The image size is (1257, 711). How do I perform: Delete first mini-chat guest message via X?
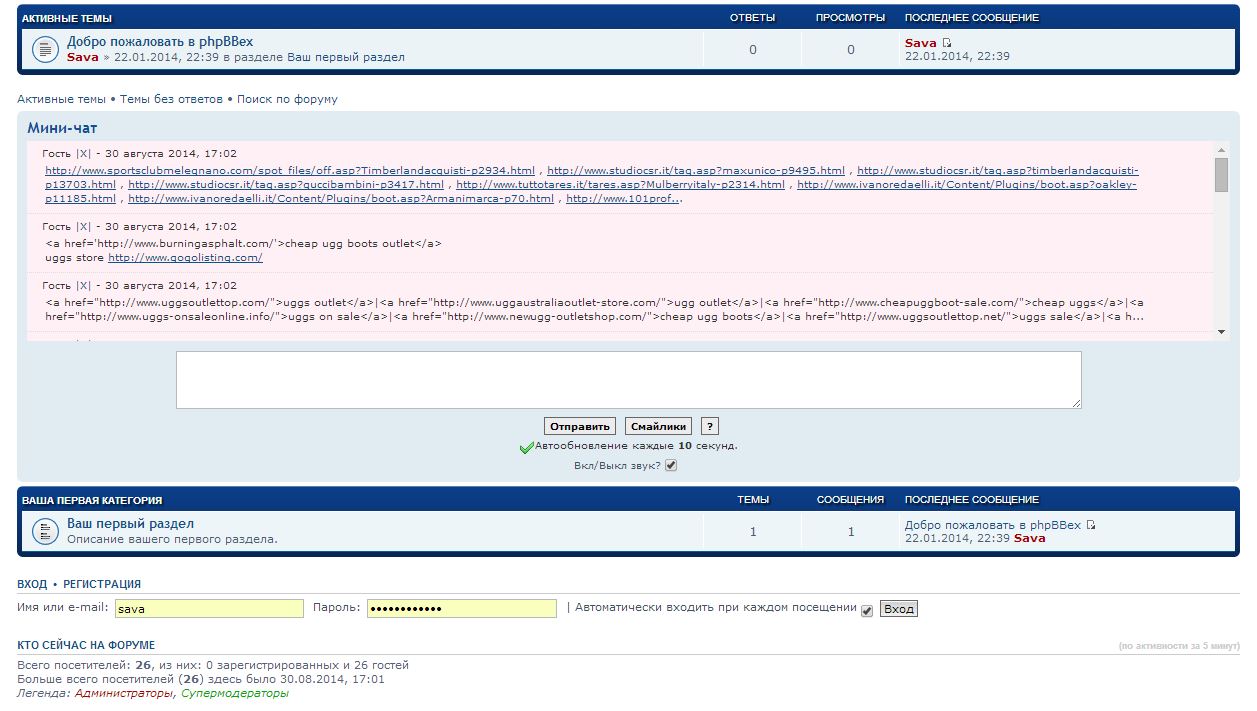pos(83,154)
